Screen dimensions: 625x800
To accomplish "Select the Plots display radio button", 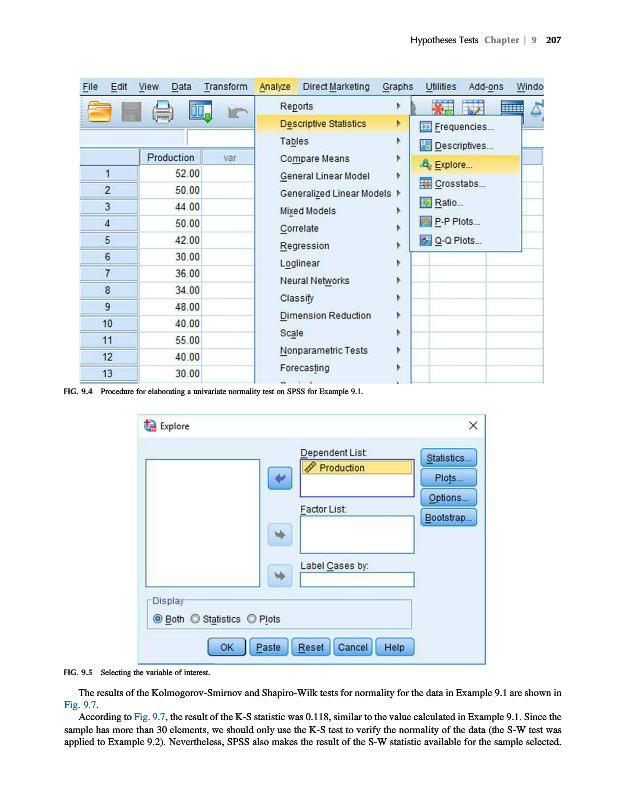I will (x=252, y=619).
